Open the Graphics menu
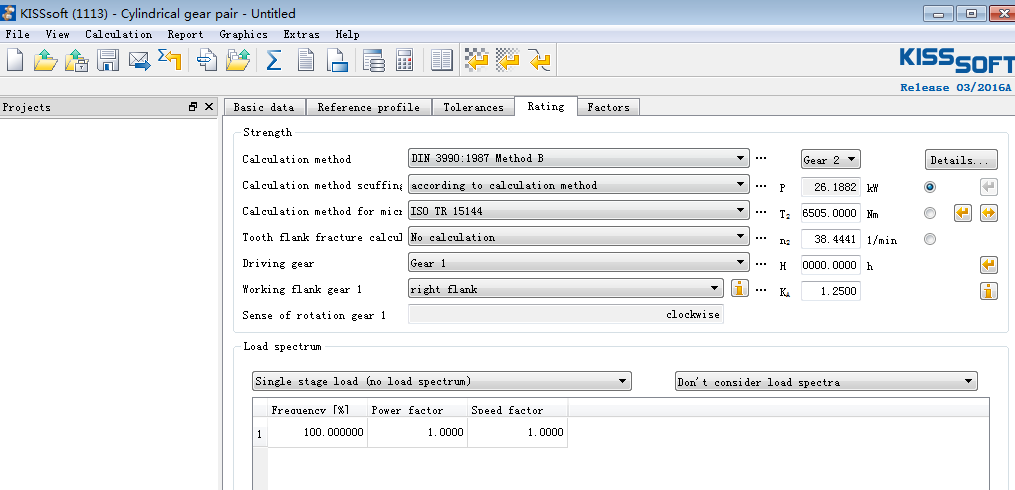 pos(243,34)
